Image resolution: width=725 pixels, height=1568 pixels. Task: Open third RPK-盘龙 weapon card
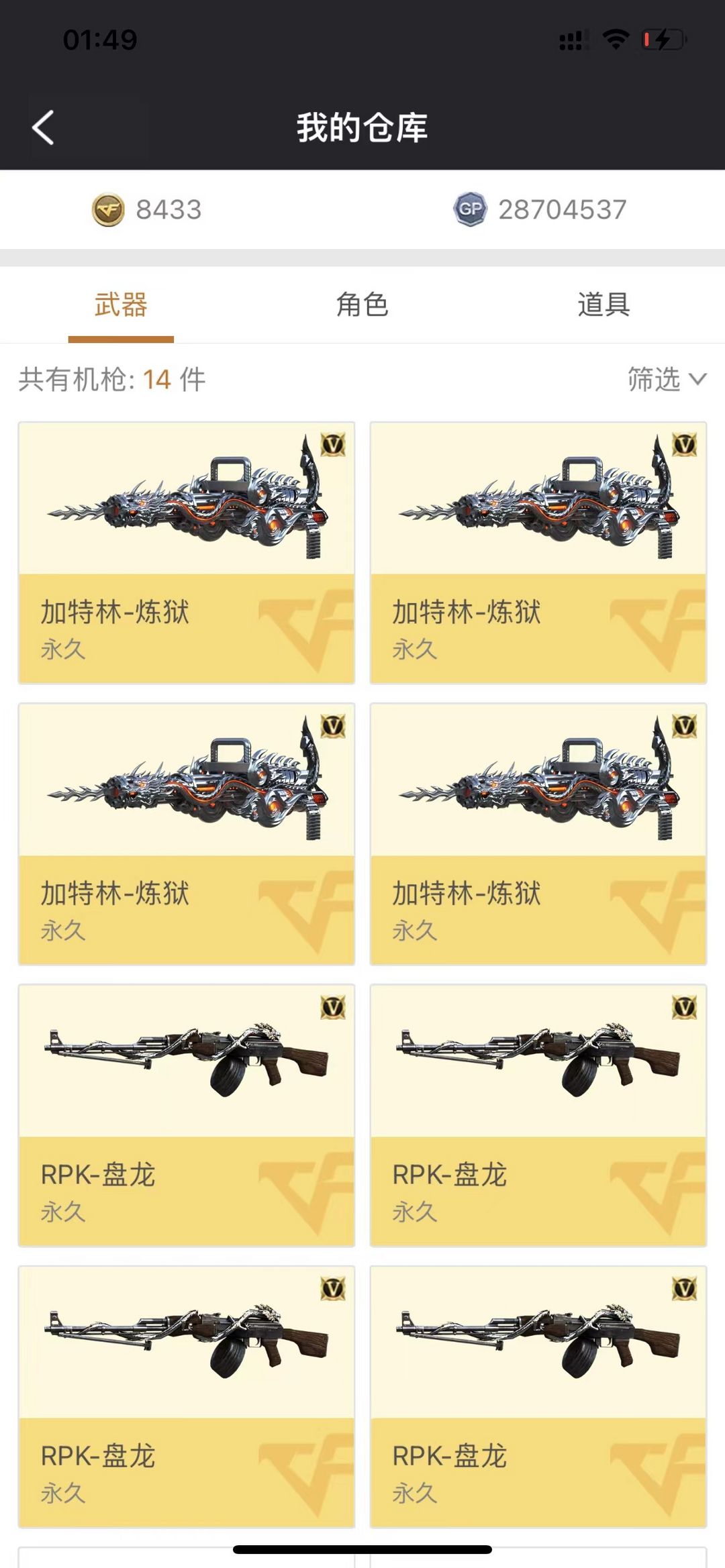pos(187,1397)
